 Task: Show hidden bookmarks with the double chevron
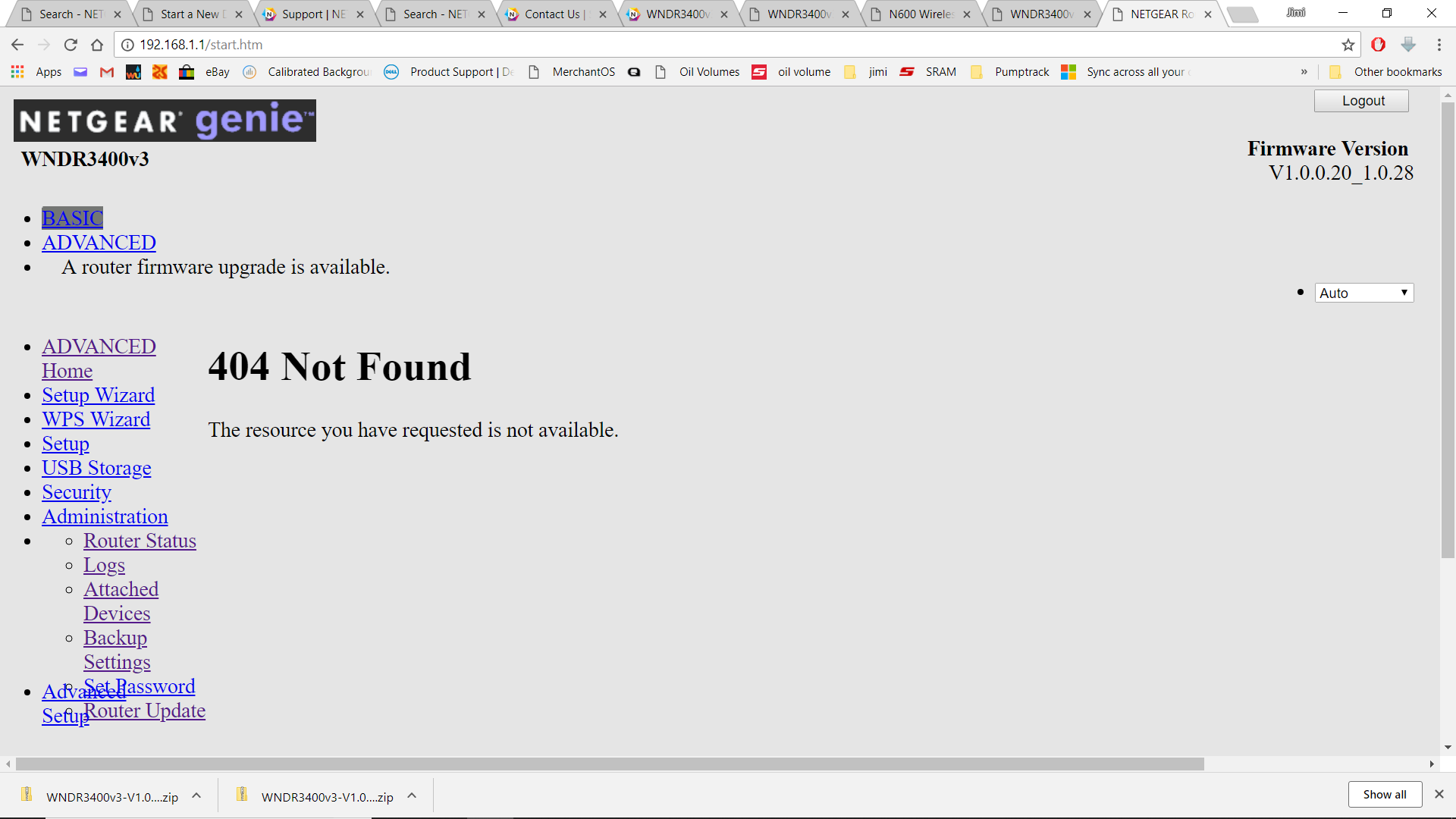1304,72
